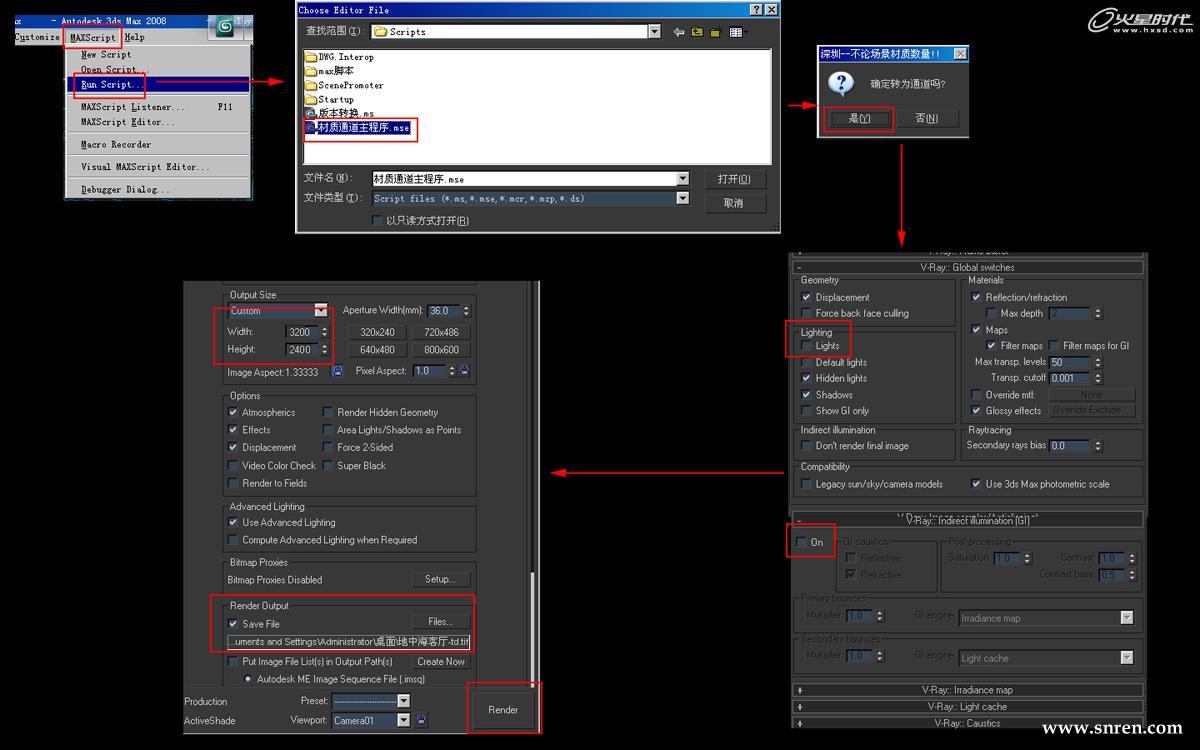Click the 打开 Open button
This screenshot has height=750, width=1200.
click(x=734, y=180)
